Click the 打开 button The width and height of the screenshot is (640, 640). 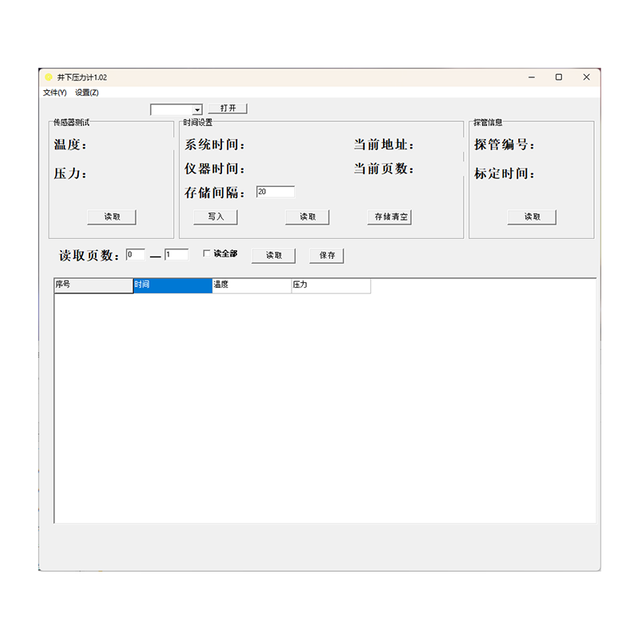click(228, 108)
